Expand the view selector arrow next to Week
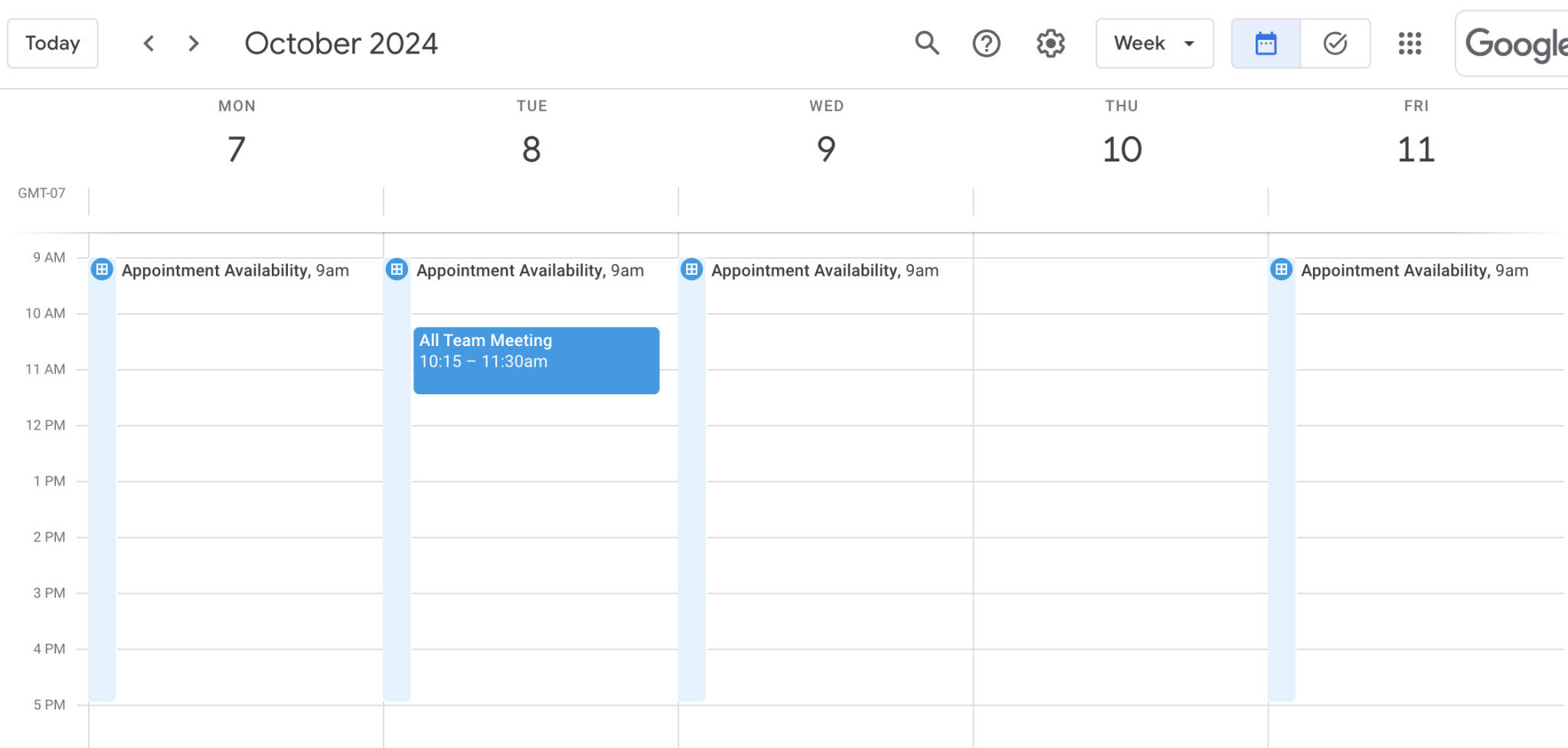This screenshot has width=1568, height=748. tap(1189, 44)
